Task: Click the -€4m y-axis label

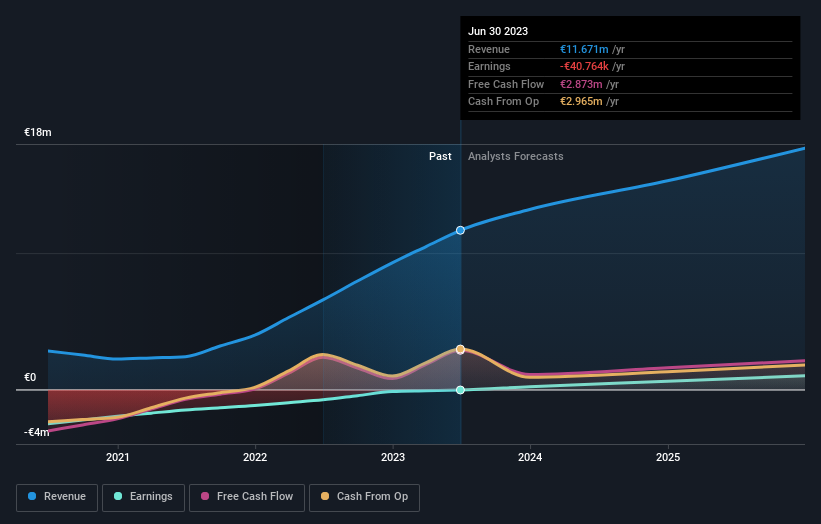Action: tap(37, 432)
